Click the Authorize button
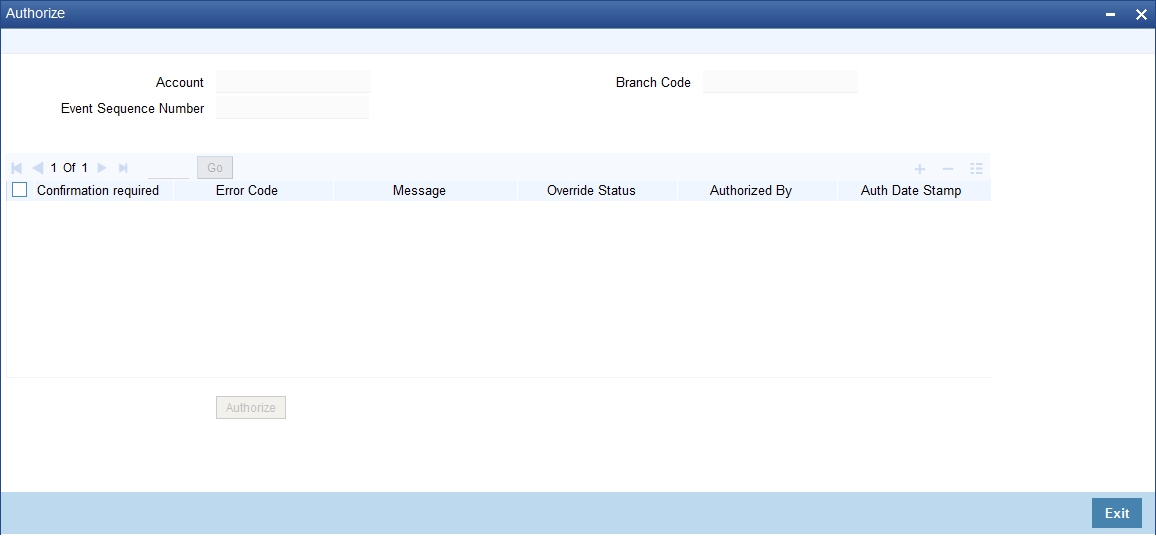Viewport: 1156px width, 541px height. pyautogui.click(x=251, y=408)
